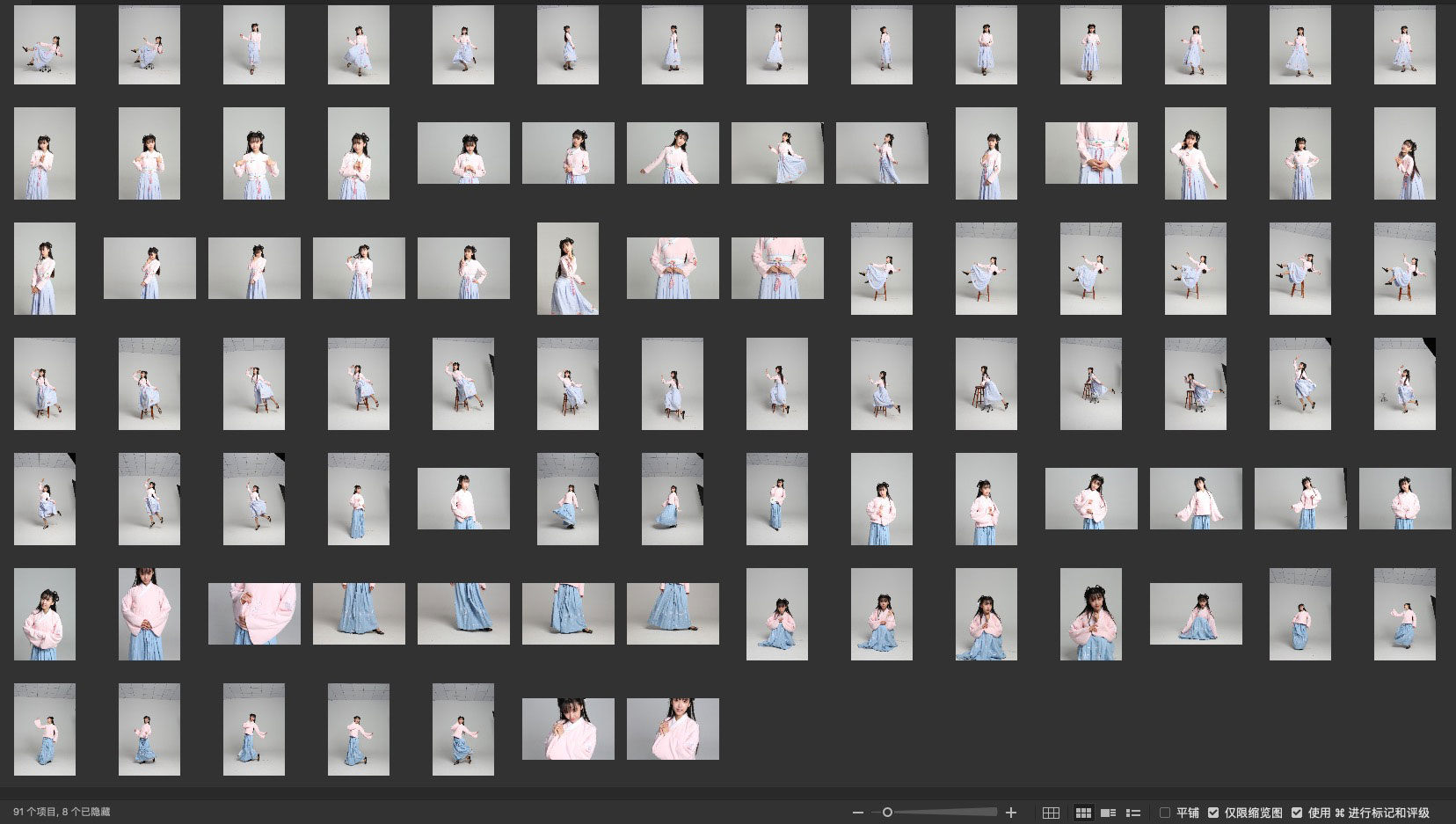Click the minus icon to shrink thumbnails
The width and height of the screenshot is (1456, 824).
857,813
